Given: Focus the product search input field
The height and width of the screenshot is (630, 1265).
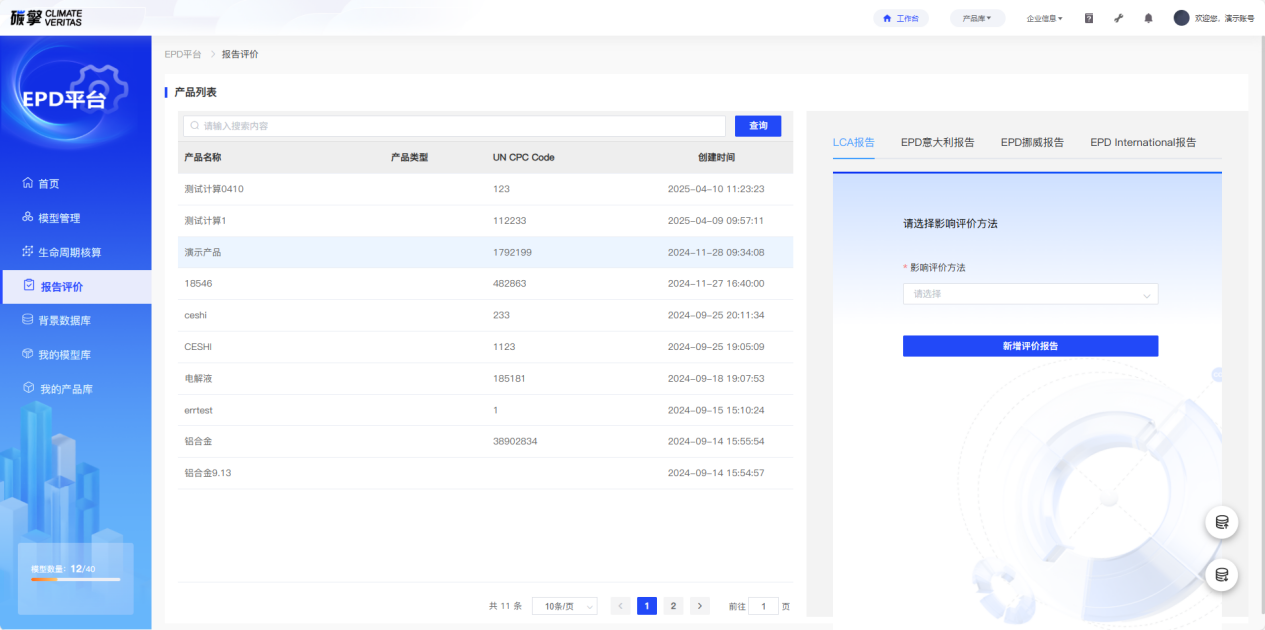Looking at the screenshot, I should [x=455, y=126].
